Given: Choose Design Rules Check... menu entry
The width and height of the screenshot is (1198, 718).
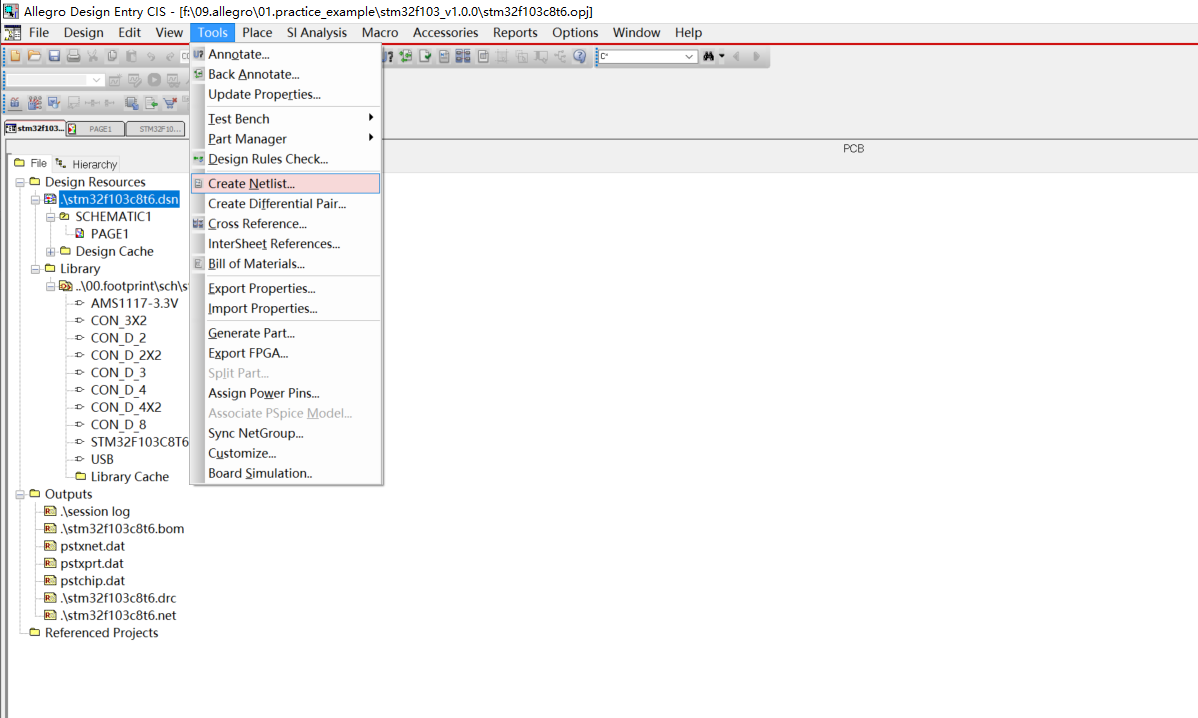Looking at the screenshot, I should pyautogui.click(x=285, y=159).
